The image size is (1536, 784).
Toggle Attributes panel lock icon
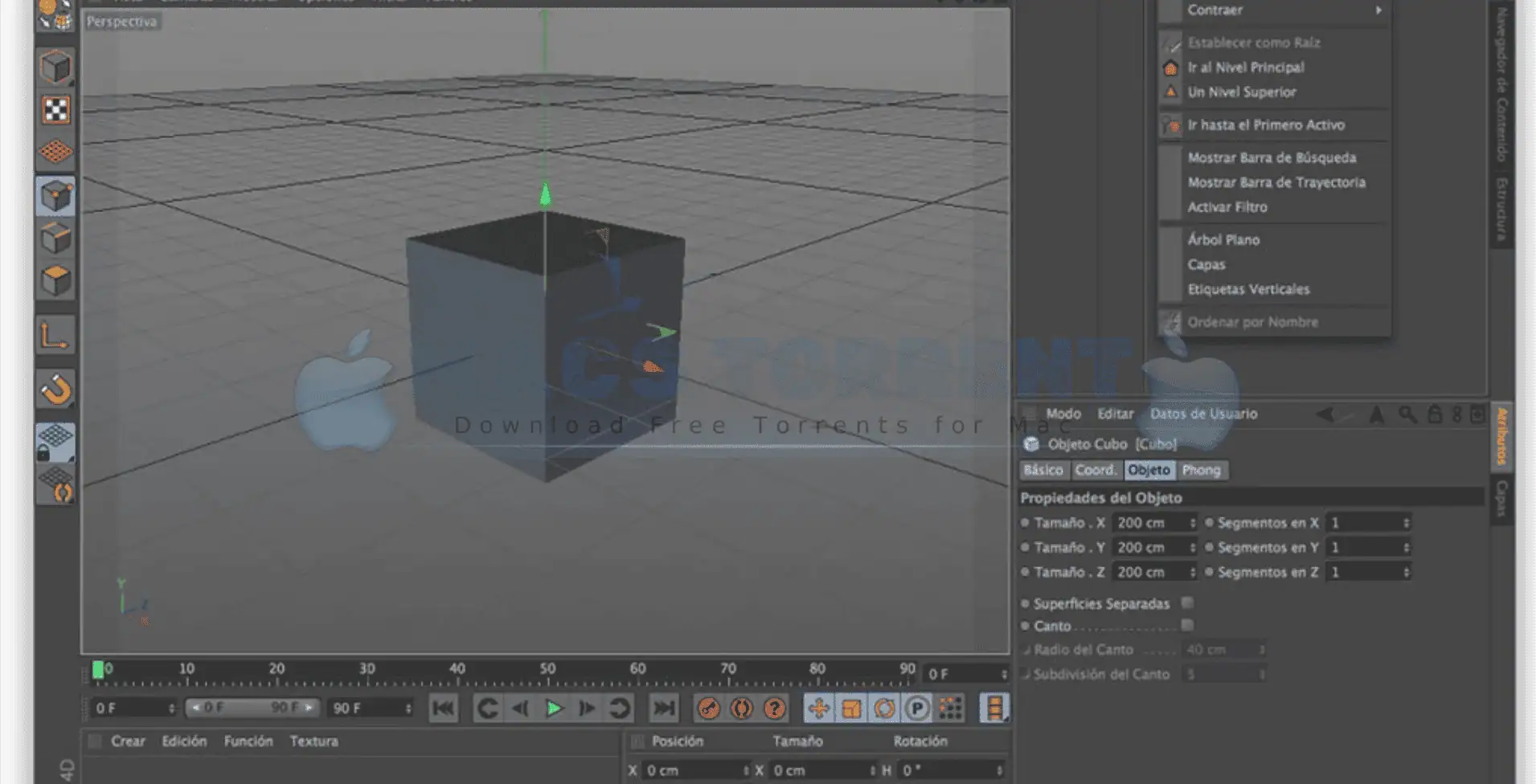(1434, 414)
